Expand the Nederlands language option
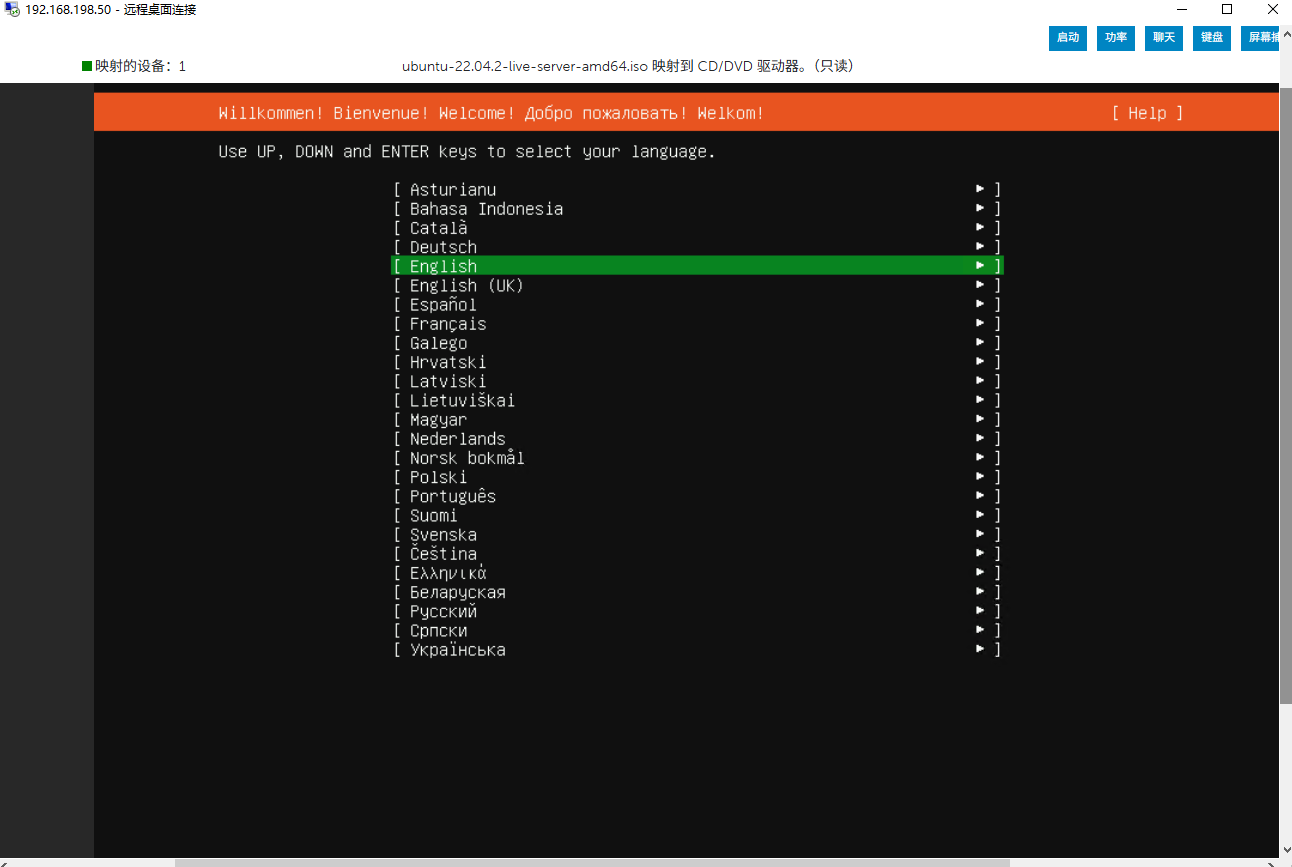 tap(696, 439)
